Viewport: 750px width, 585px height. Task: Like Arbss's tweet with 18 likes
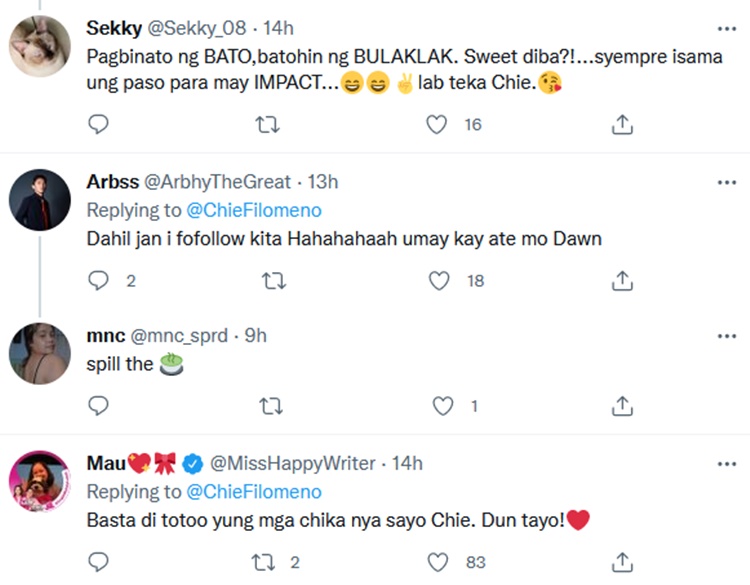point(438,281)
